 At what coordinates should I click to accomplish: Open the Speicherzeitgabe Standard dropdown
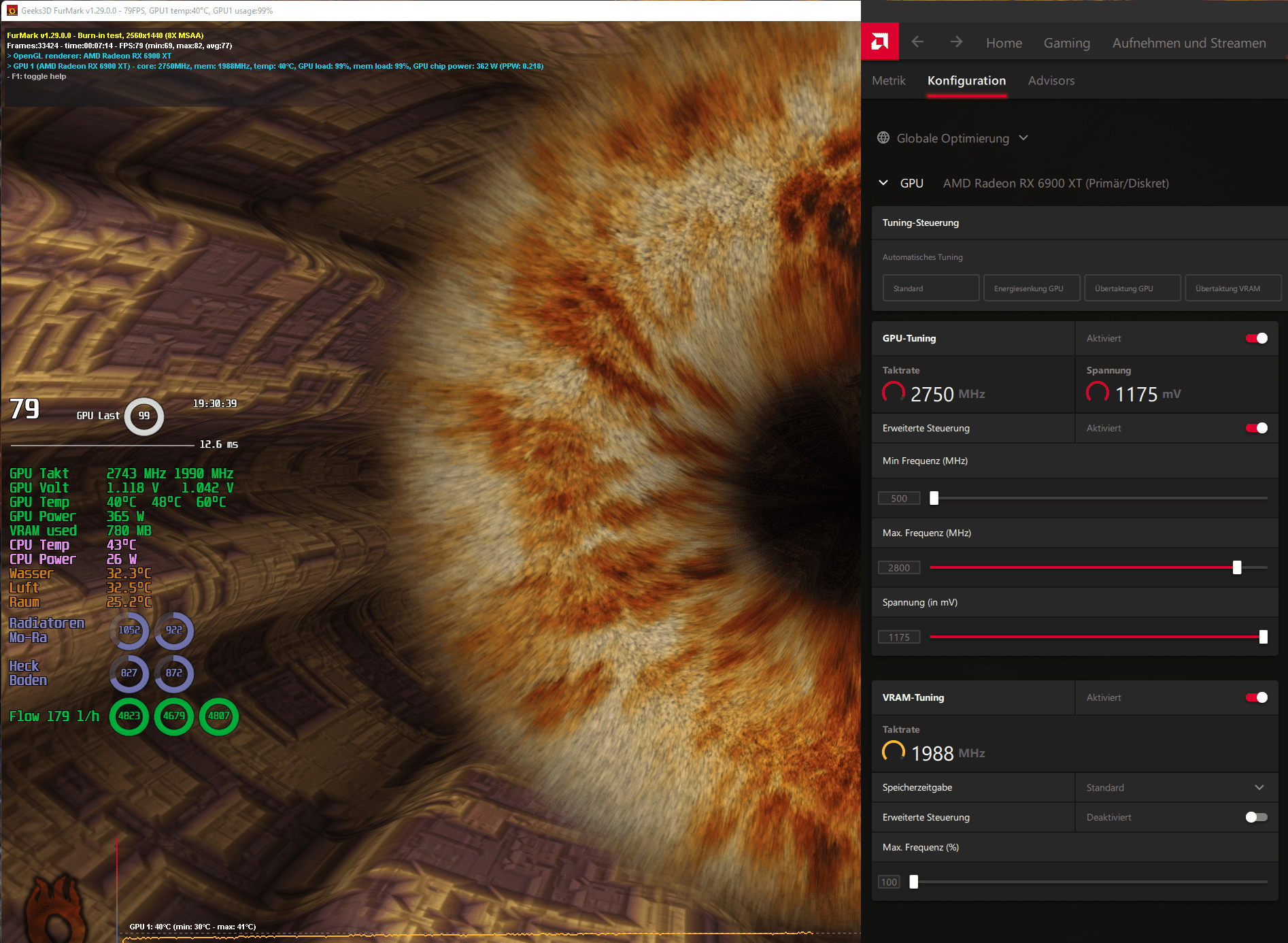1176,787
